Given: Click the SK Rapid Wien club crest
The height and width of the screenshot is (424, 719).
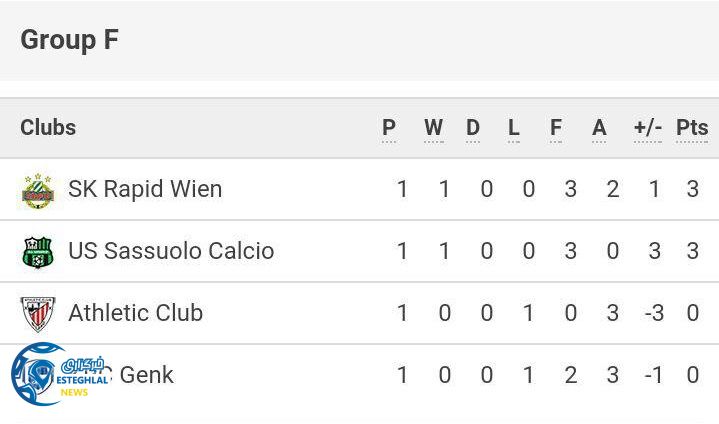Looking at the screenshot, I should tap(38, 190).
